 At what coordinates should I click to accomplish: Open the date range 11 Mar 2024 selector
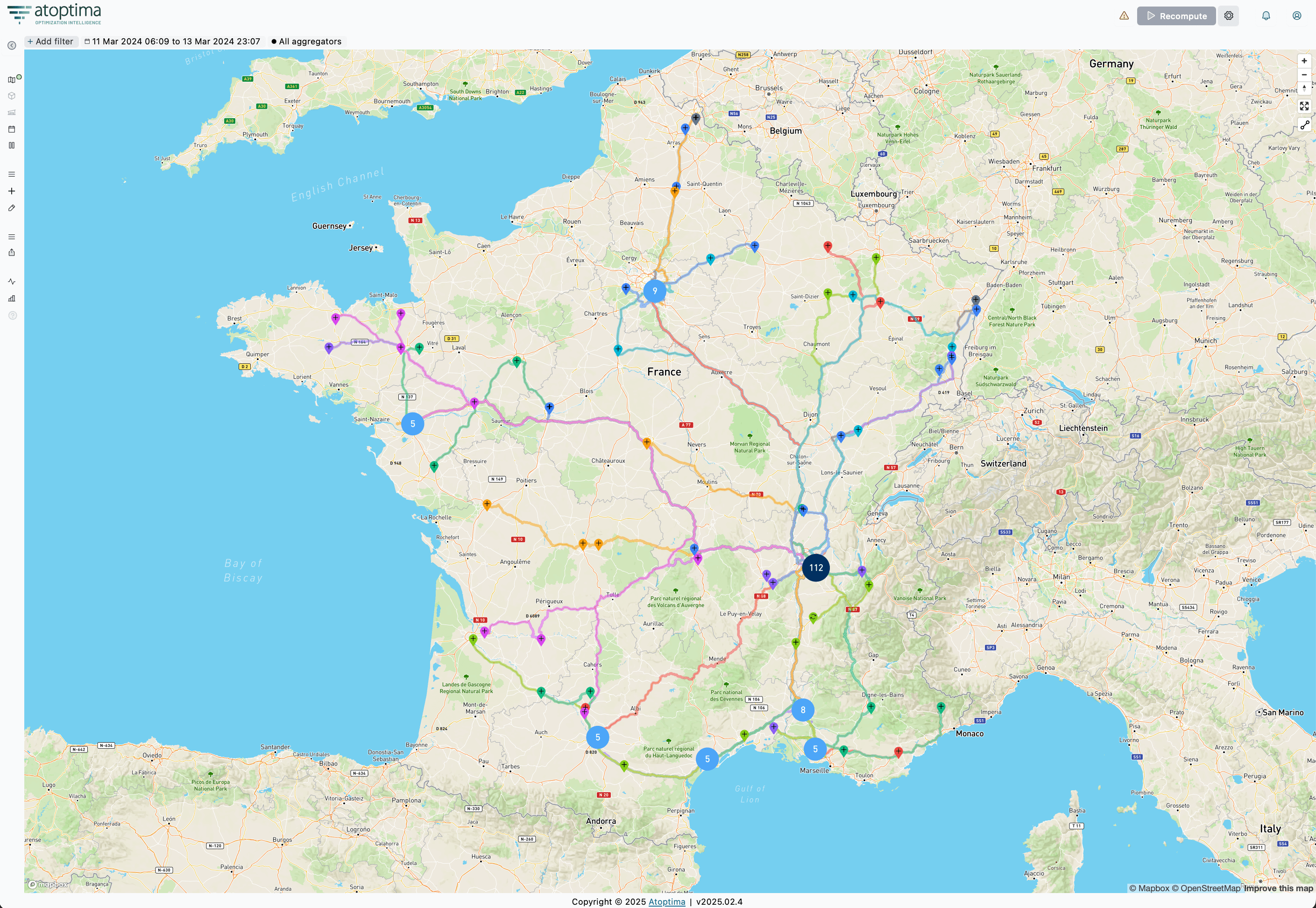click(172, 42)
